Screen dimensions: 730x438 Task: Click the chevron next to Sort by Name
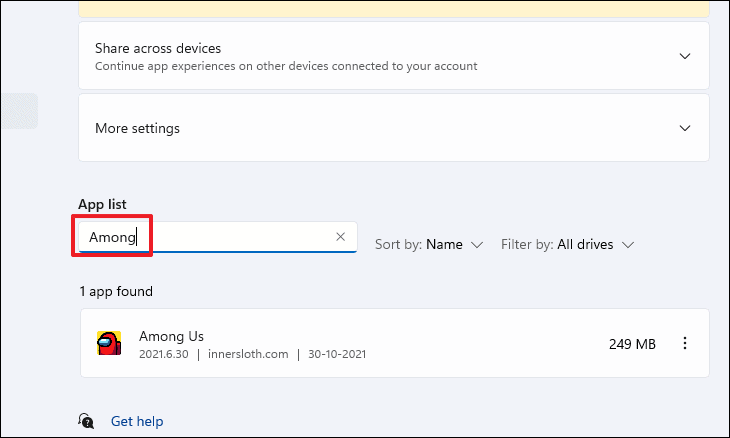477,245
